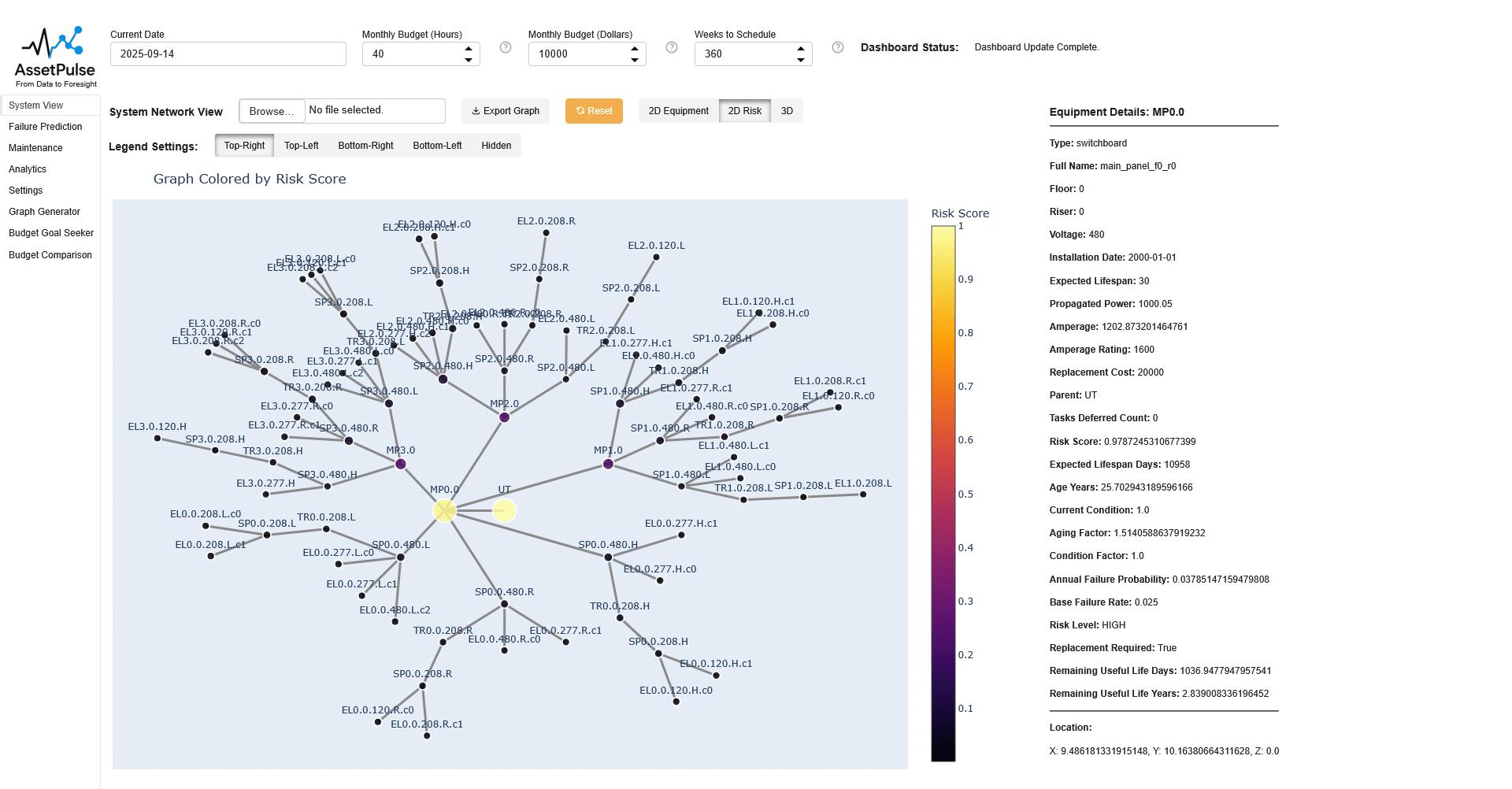The image size is (1512, 789).
Task: Open the Failure Prediction page
Action: pyautogui.click(x=46, y=127)
